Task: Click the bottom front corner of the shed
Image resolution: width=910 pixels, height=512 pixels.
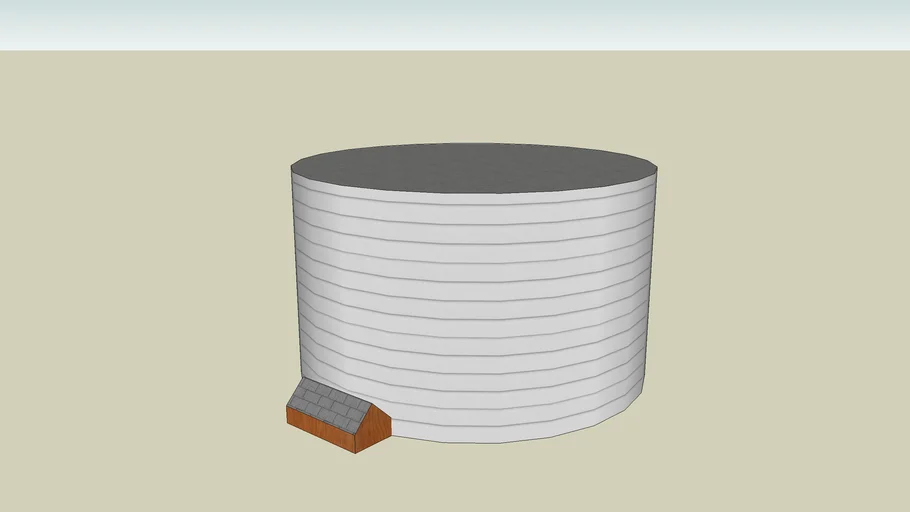Action: 357,452
